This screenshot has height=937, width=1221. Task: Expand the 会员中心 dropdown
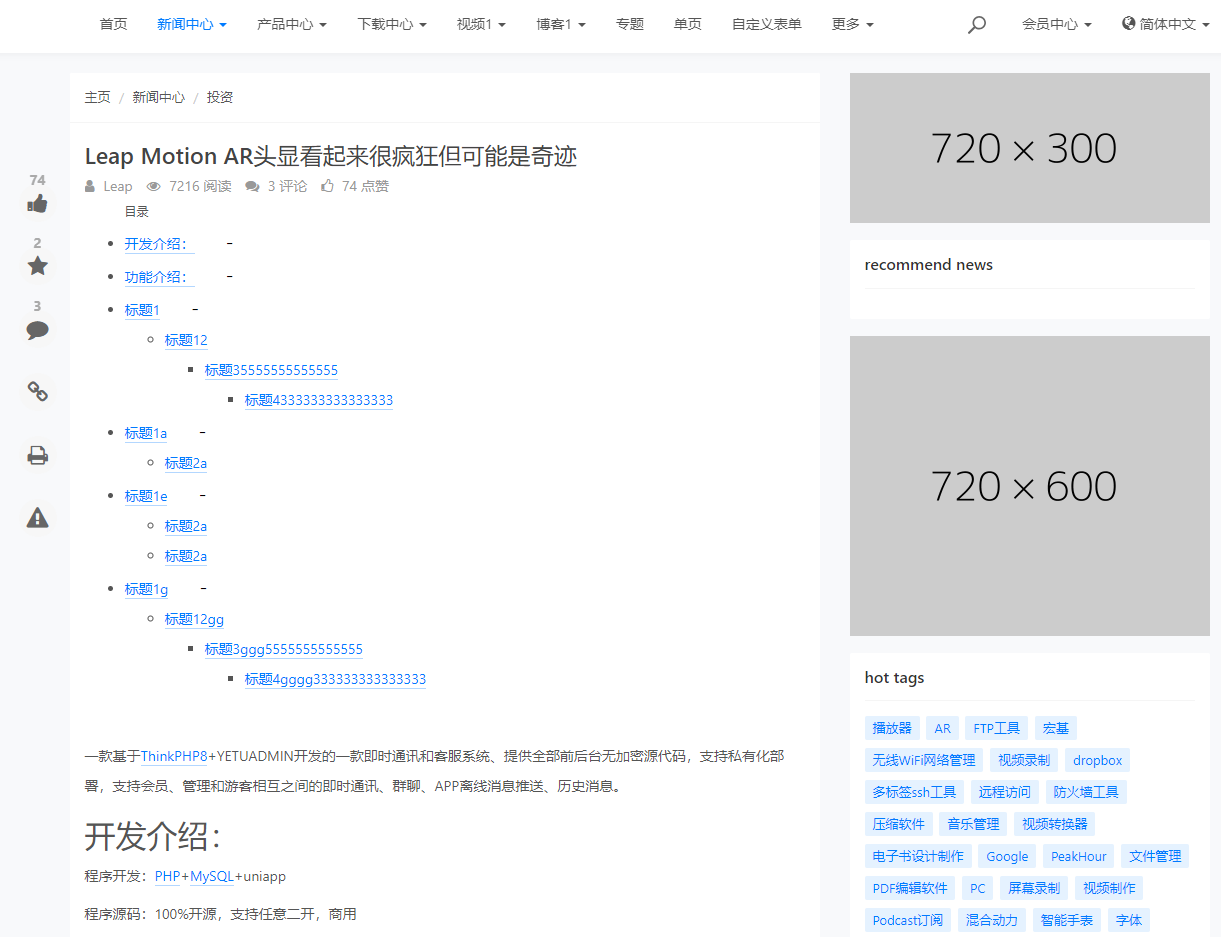1057,24
